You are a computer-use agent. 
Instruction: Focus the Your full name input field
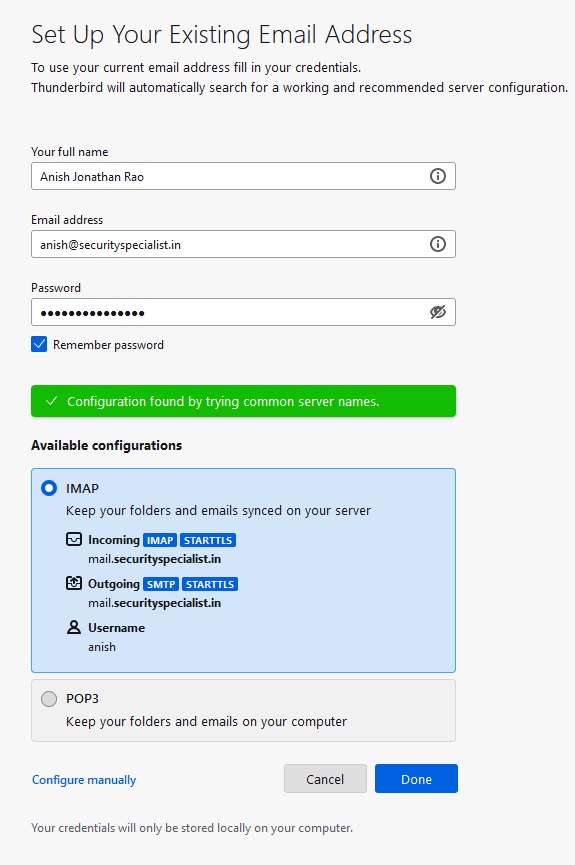click(x=243, y=176)
